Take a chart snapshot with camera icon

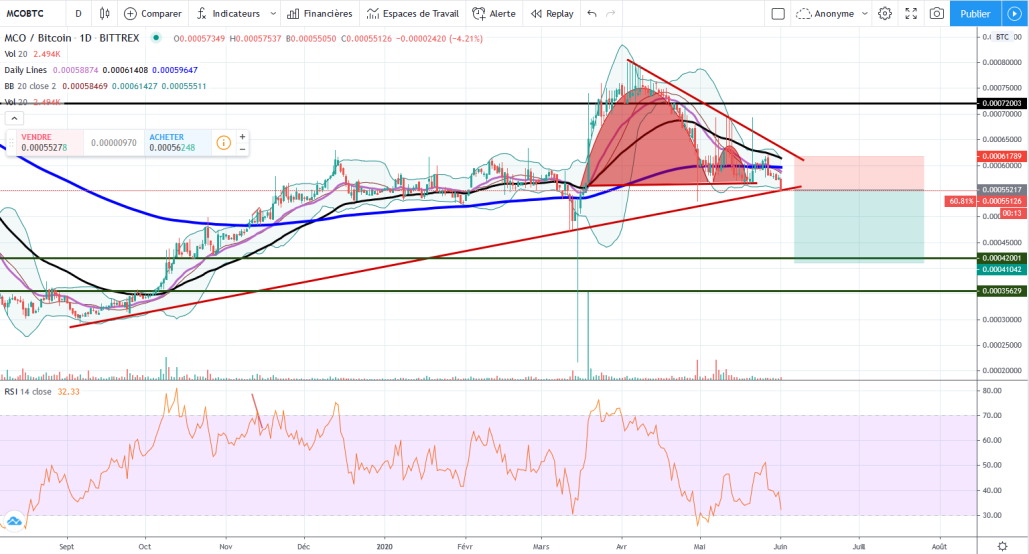(x=936, y=13)
